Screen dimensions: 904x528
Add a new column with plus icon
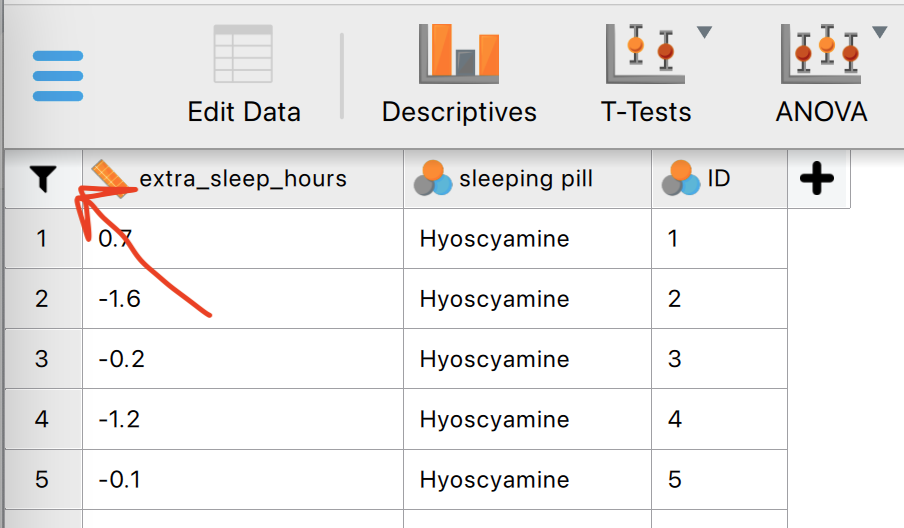coord(817,179)
